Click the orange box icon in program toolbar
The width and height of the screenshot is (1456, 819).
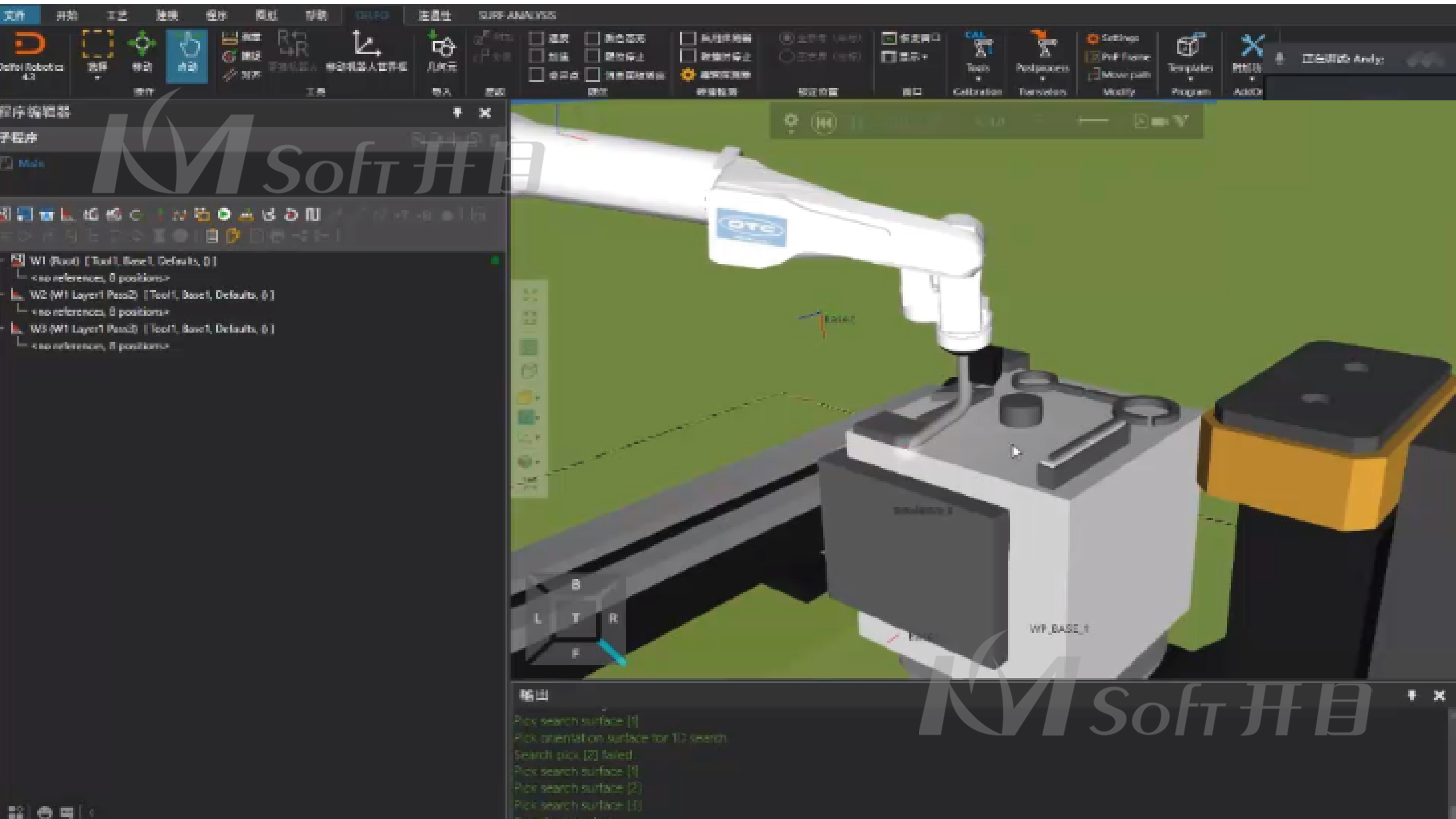click(x=202, y=215)
